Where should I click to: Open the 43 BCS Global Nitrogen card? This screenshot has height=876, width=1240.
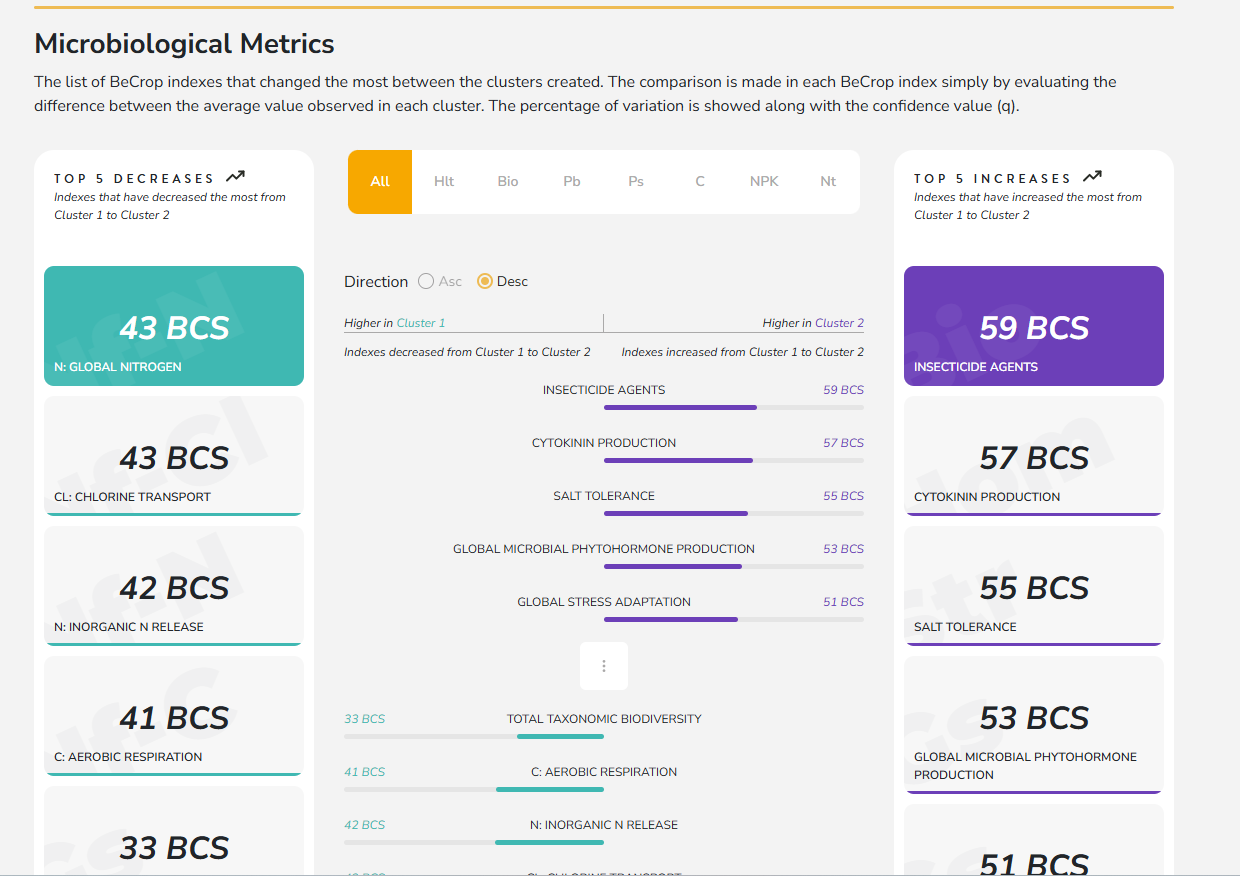(174, 326)
